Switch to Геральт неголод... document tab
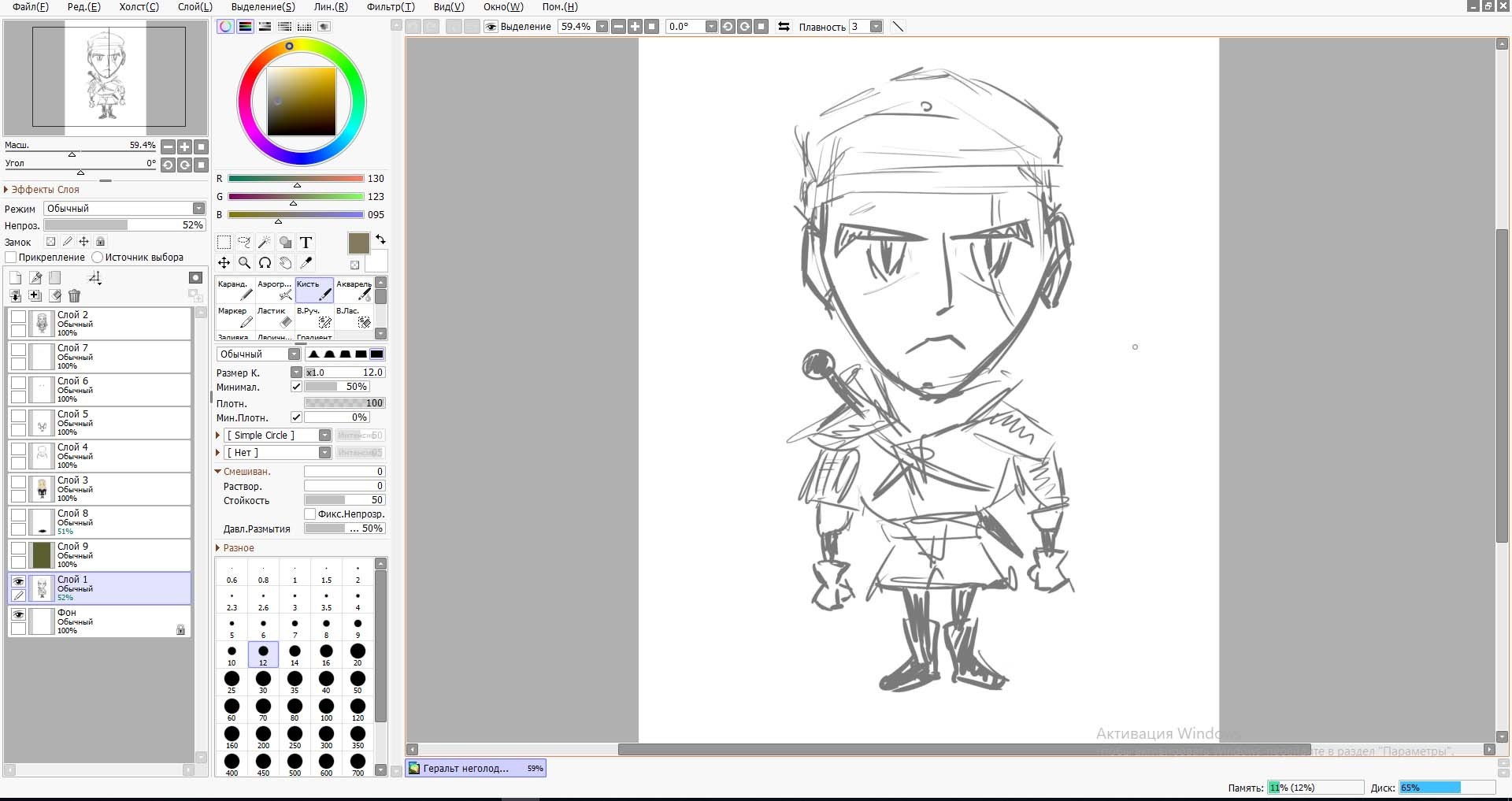1512x801 pixels. tap(476, 768)
